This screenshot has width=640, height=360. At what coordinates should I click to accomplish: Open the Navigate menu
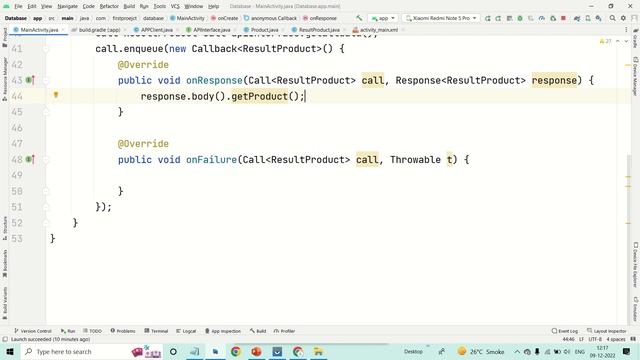[67, 6]
